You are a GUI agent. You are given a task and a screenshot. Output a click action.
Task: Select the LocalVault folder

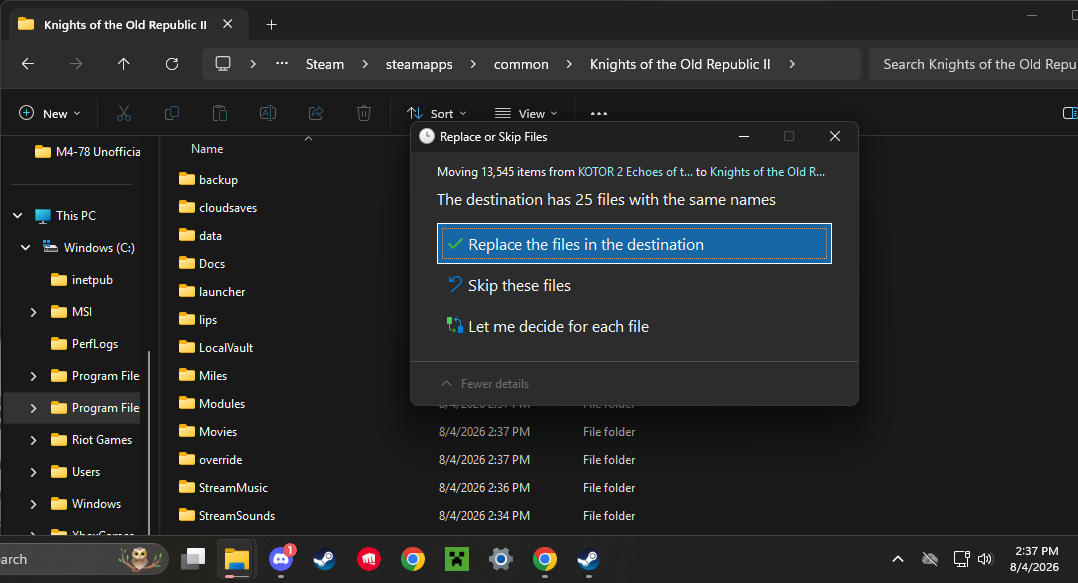point(216,348)
